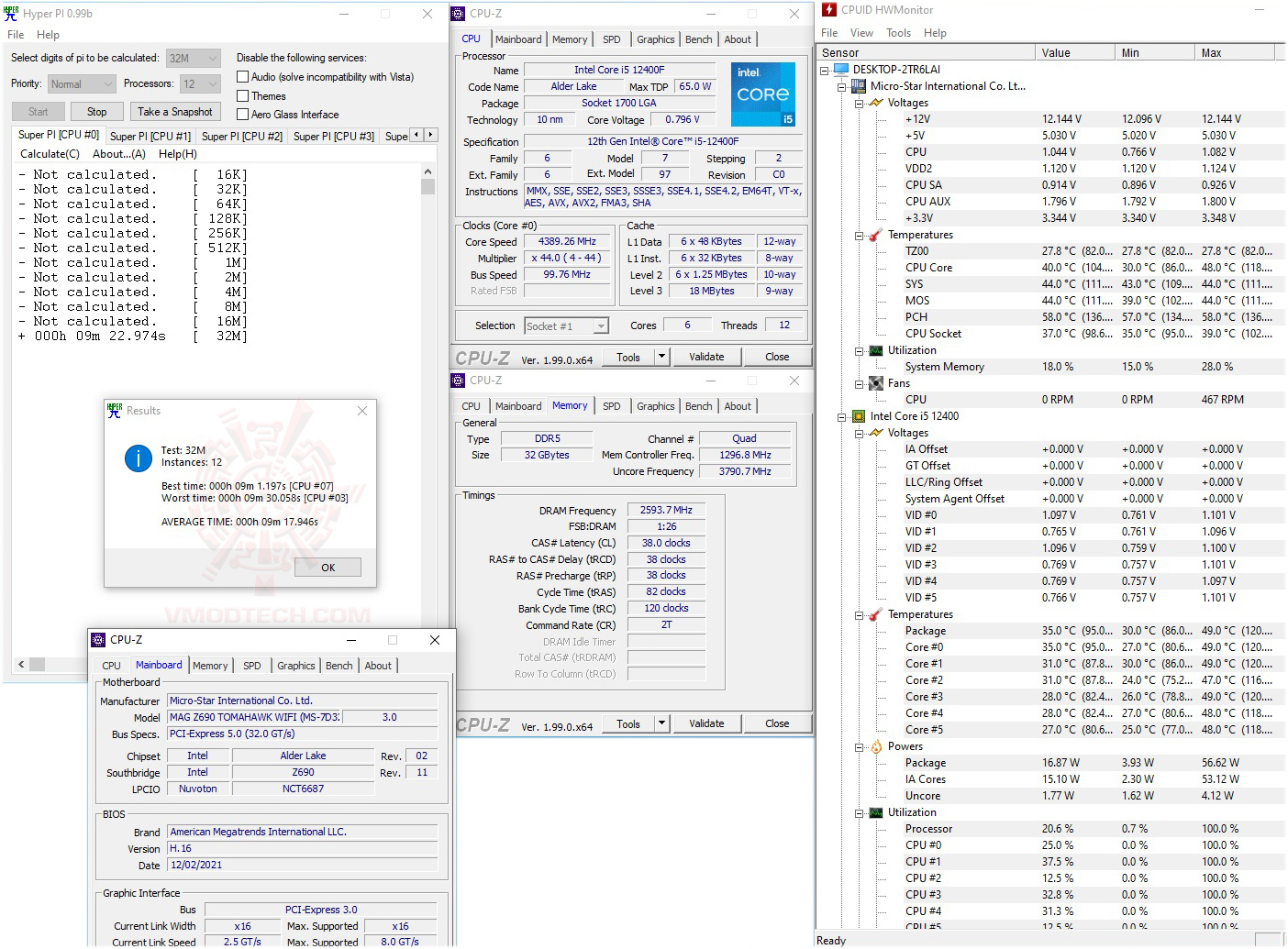Collapse the Powers node in HWMonitor
Screen dimensions: 1288x949
[860, 746]
